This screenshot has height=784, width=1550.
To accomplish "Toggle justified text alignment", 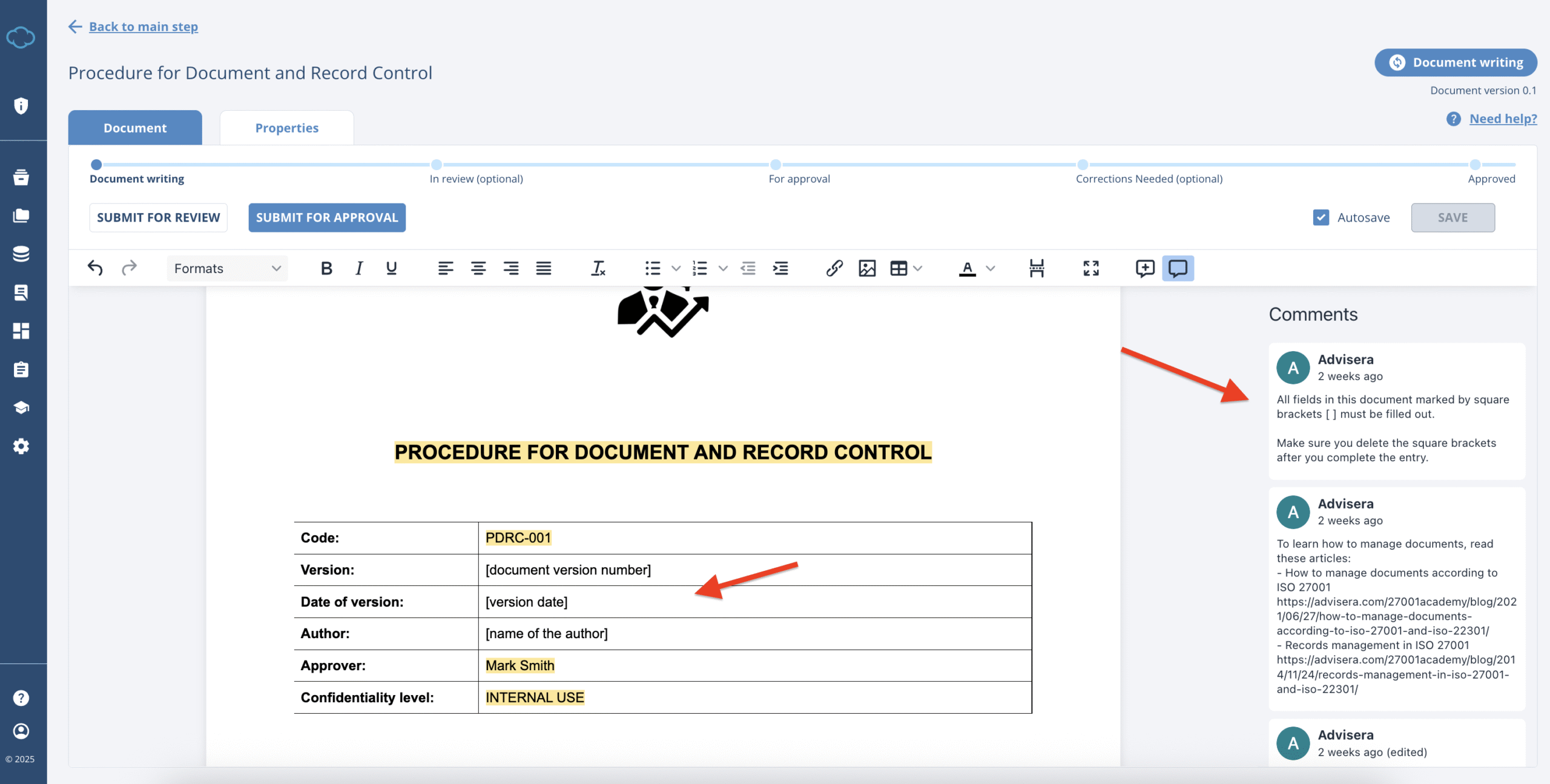I will click(544, 268).
